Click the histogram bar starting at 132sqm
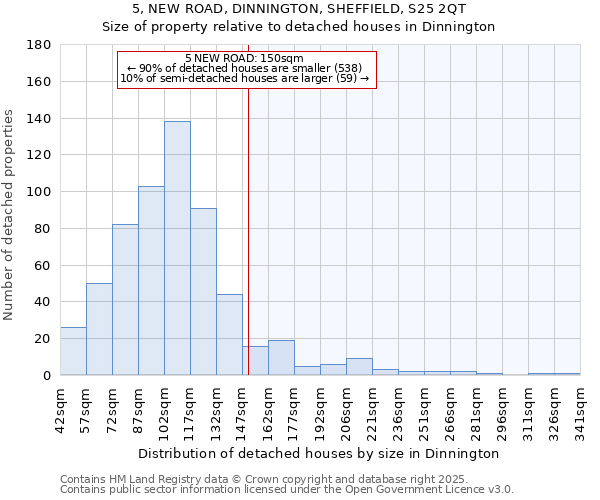 tap(230, 335)
